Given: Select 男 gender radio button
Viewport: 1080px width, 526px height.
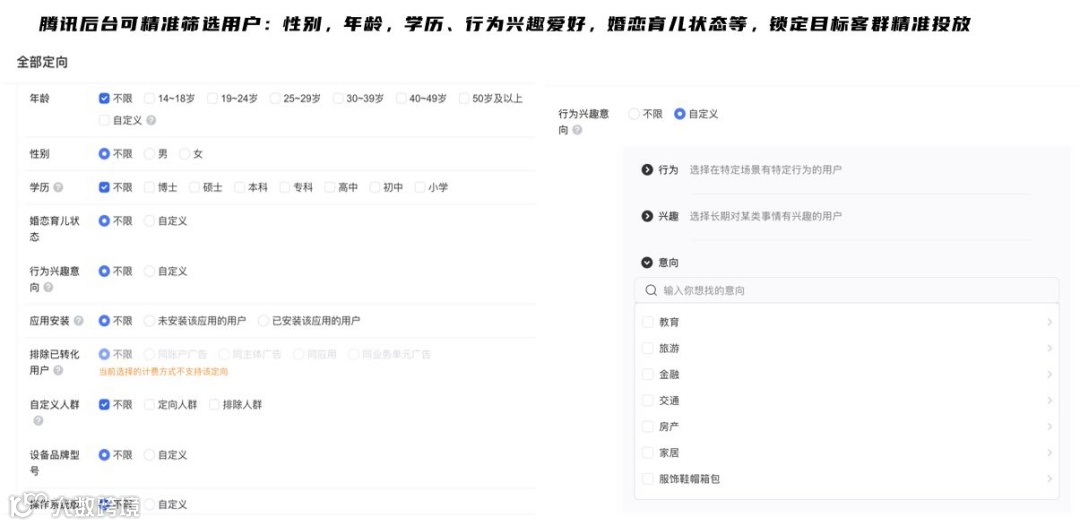Looking at the screenshot, I should pos(149,154).
